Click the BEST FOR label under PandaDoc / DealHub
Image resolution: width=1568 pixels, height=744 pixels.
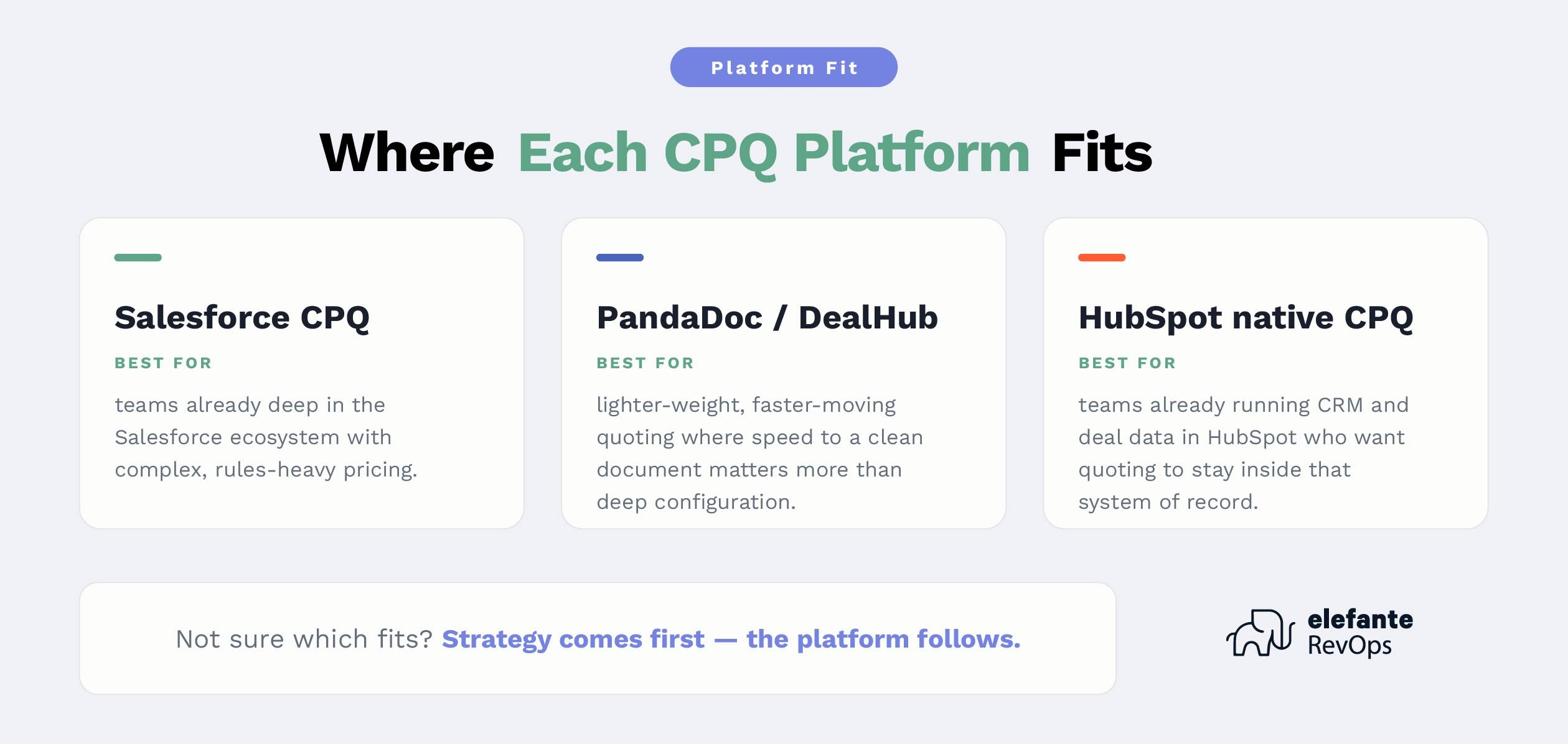point(645,363)
